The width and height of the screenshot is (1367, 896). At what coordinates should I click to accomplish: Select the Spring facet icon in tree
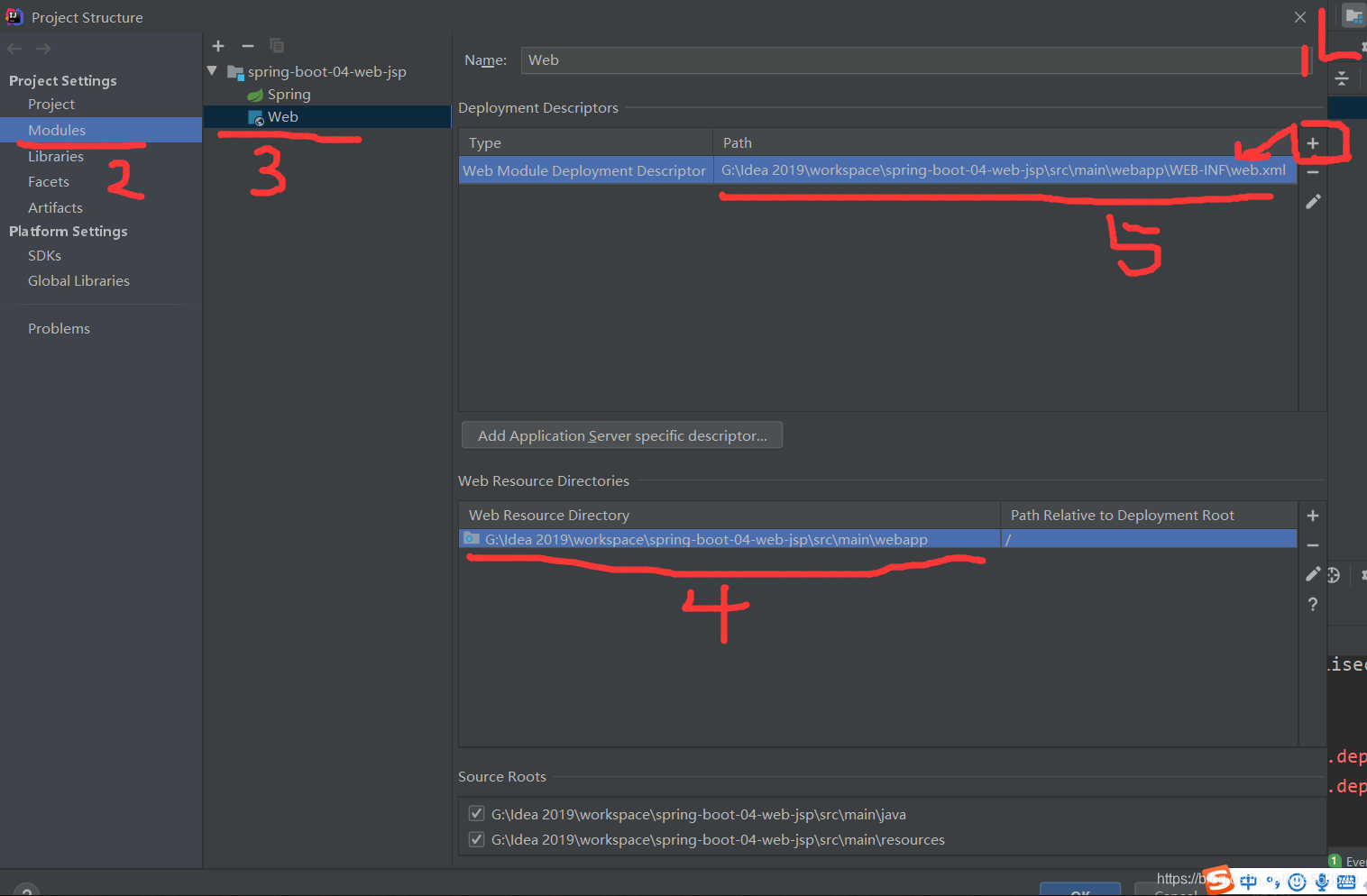pyautogui.click(x=255, y=95)
